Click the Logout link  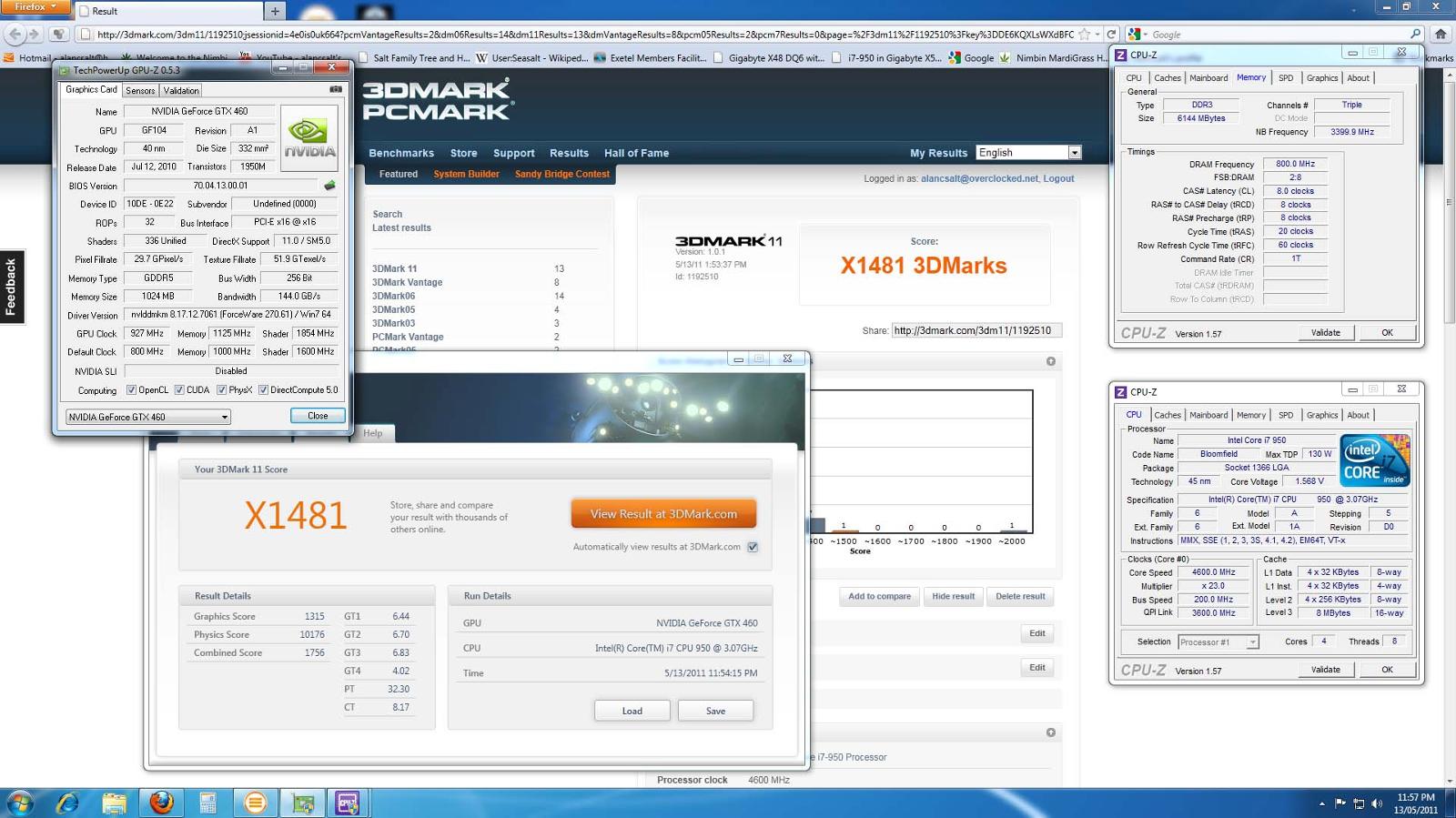click(1058, 178)
